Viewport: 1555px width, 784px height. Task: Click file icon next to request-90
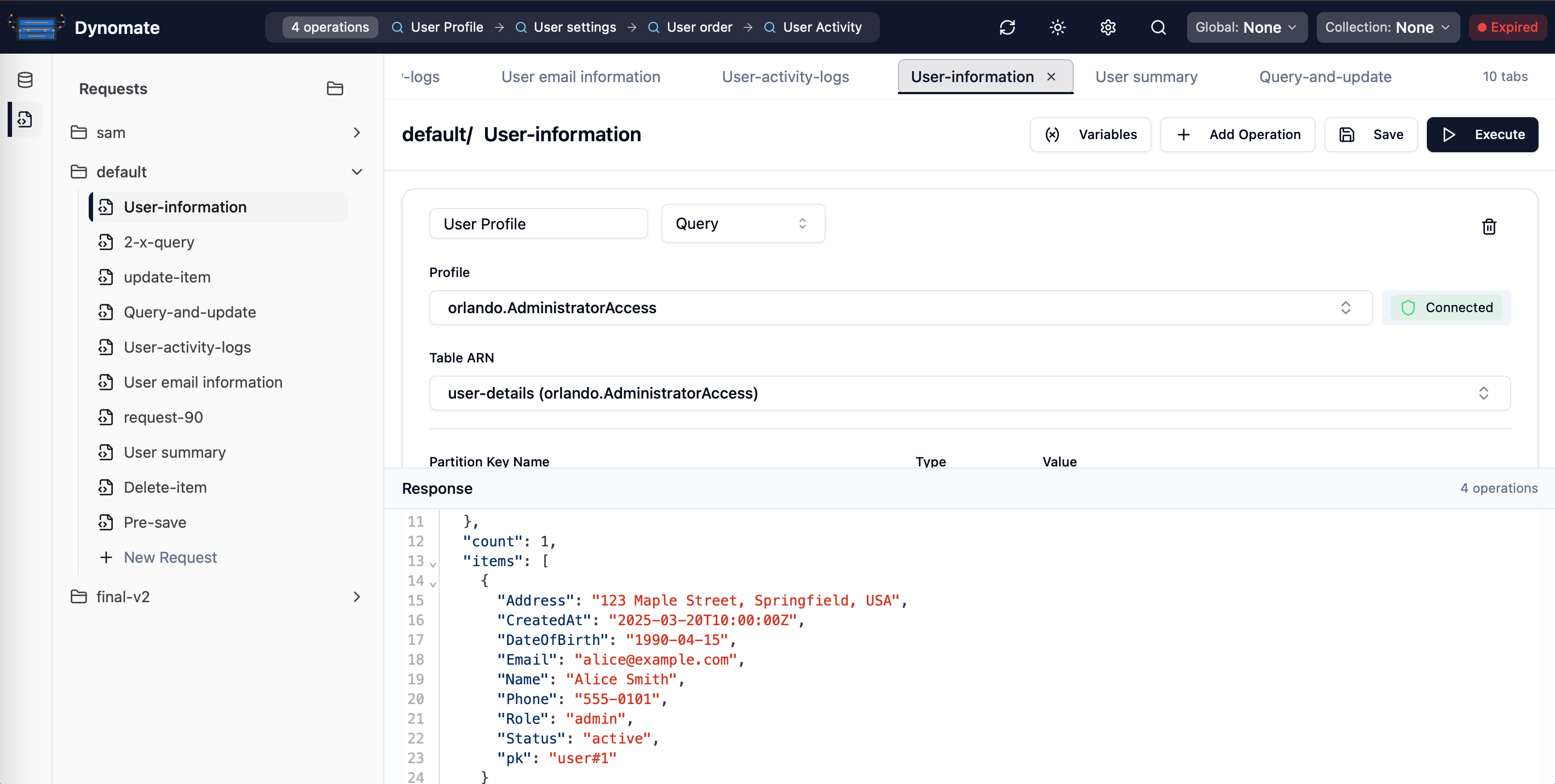click(x=106, y=417)
